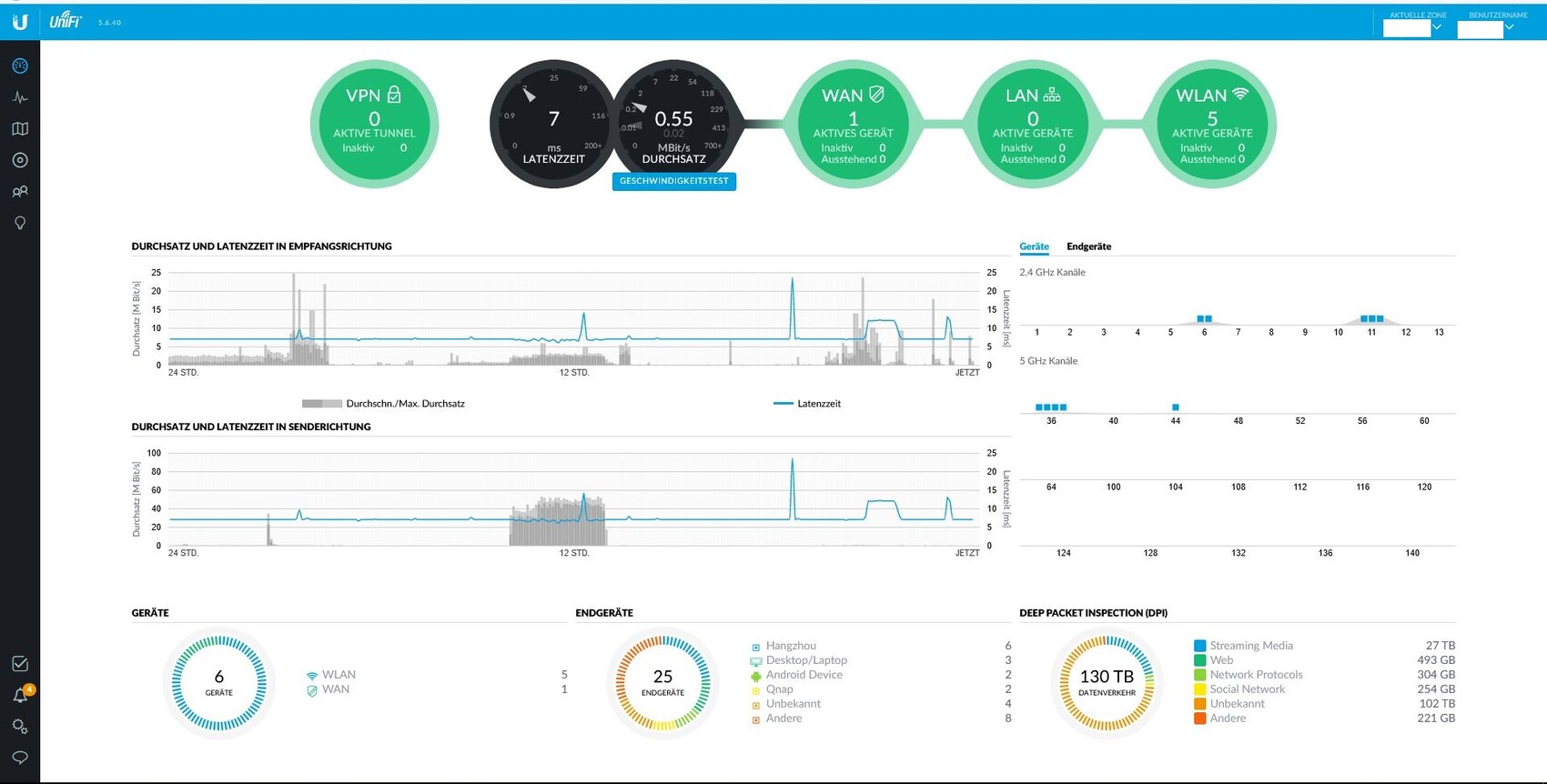Expand the Benutzername dropdown

pyautogui.click(x=1485, y=28)
